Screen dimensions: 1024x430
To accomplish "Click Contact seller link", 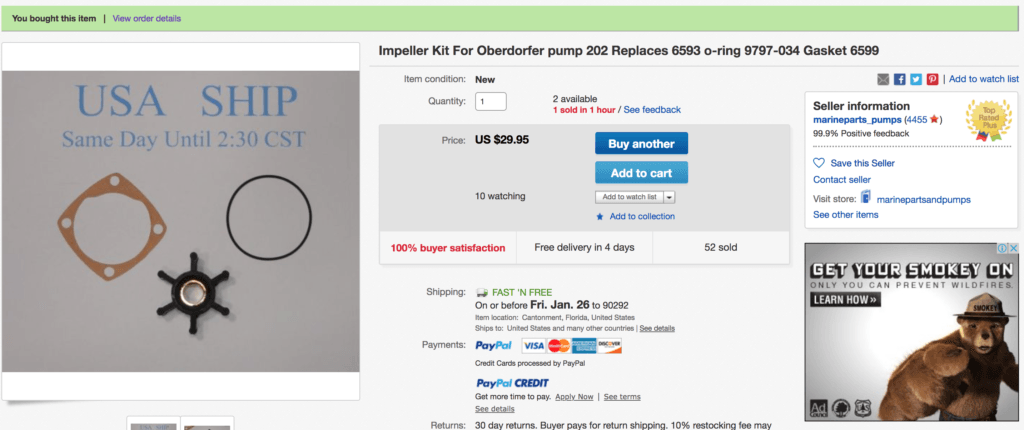I will (842, 180).
